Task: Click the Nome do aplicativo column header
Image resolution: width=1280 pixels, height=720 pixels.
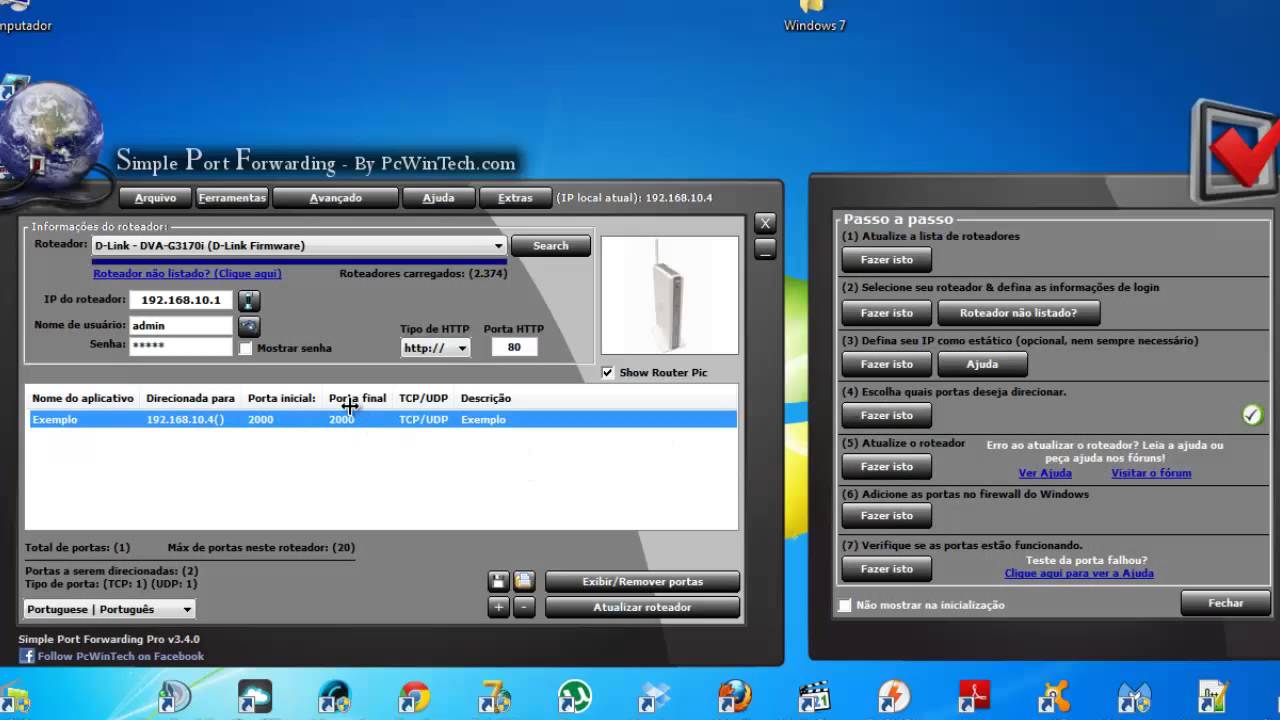Action: [83, 398]
